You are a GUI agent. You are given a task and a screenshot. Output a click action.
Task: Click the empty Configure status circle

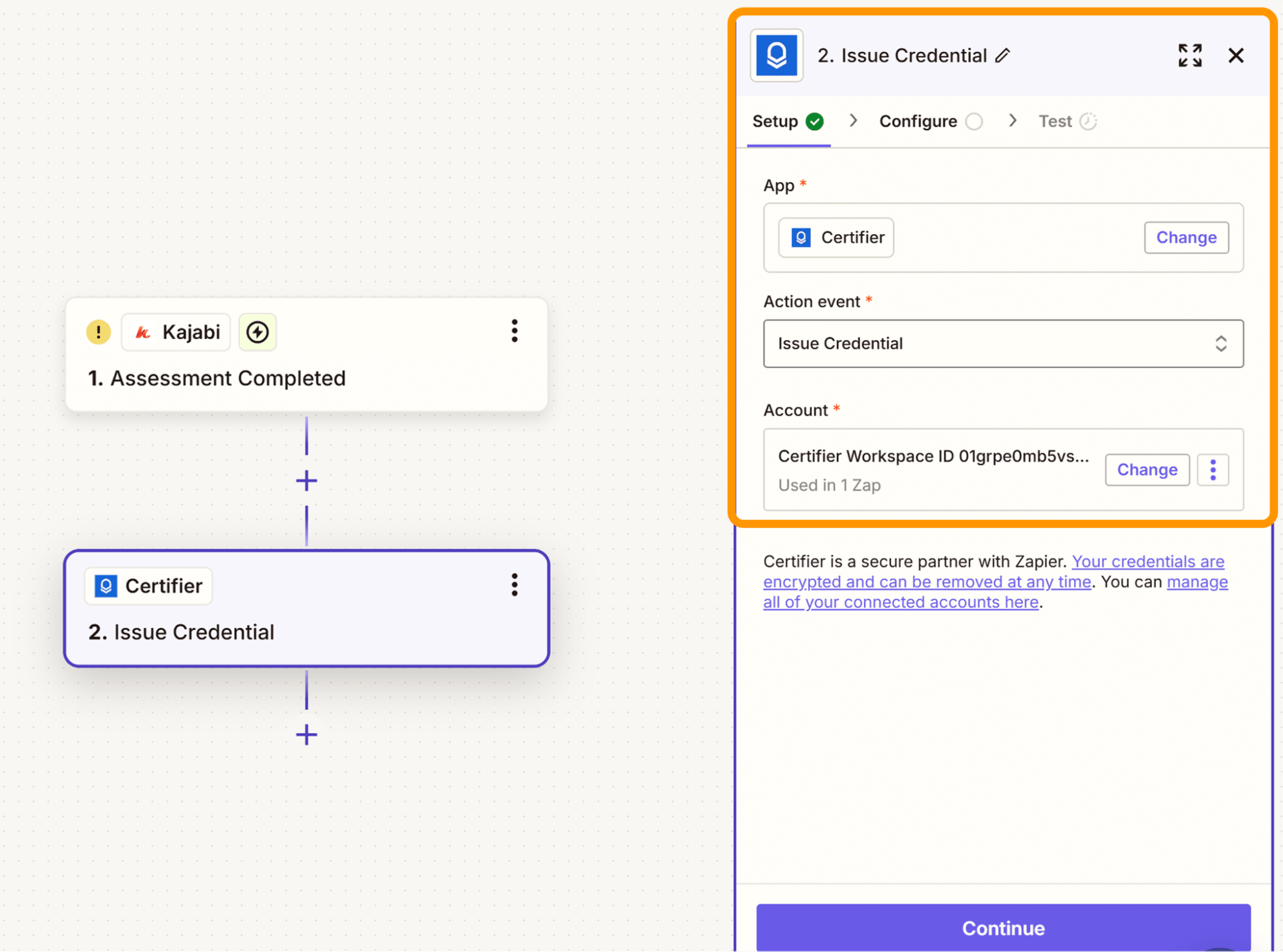[974, 121]
